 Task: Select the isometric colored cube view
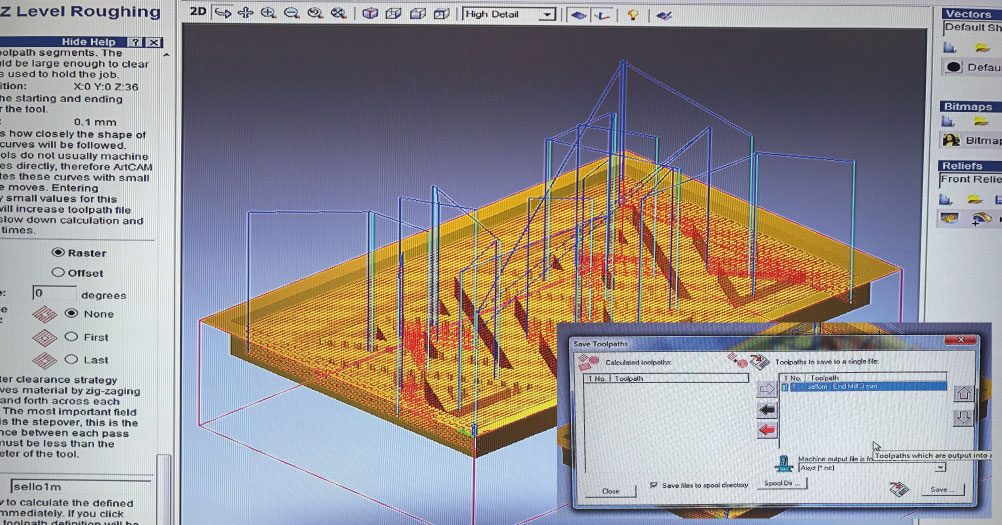pyautogui.click(x=370, y=13)
